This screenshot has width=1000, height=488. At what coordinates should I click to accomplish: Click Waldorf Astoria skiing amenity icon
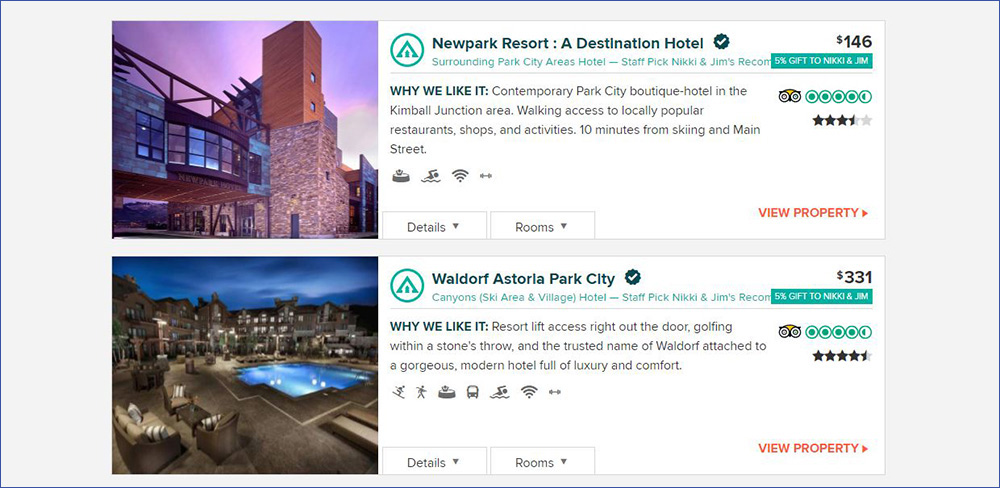(399, 392)
